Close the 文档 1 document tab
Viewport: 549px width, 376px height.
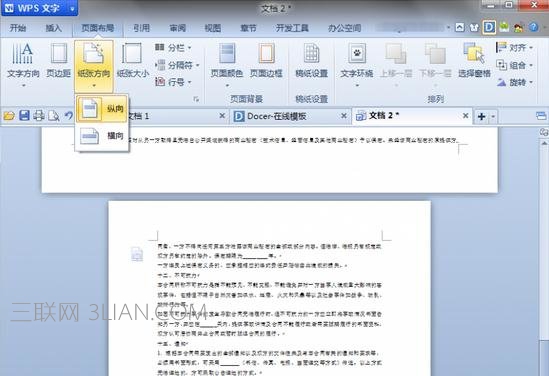click(222, 116)
